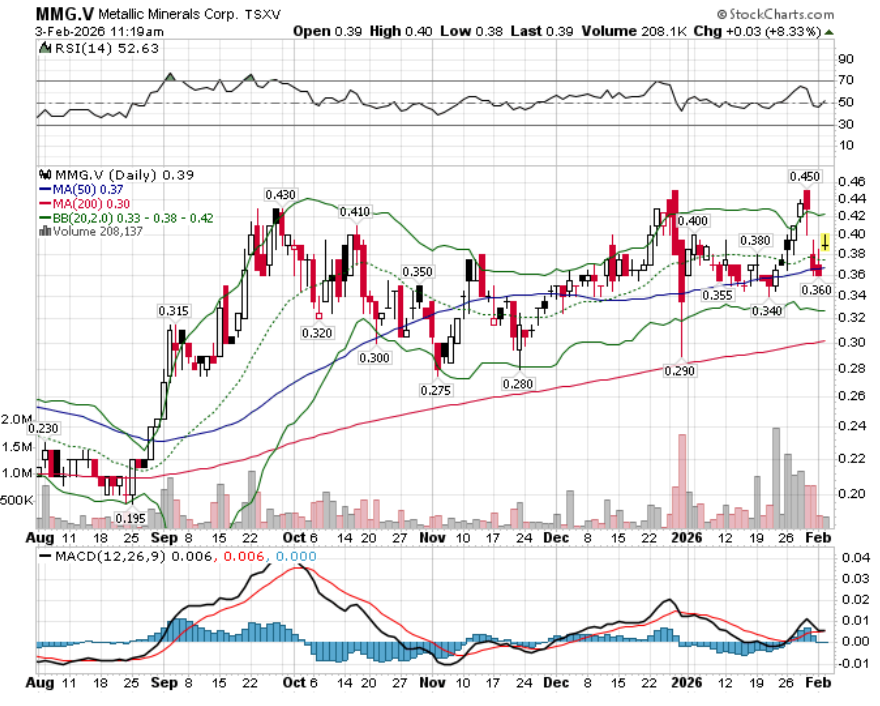Click the 0.315 price callout in September
Image resolution: width=880 pixels, height=706 pixels.
[x=173, y=311]
